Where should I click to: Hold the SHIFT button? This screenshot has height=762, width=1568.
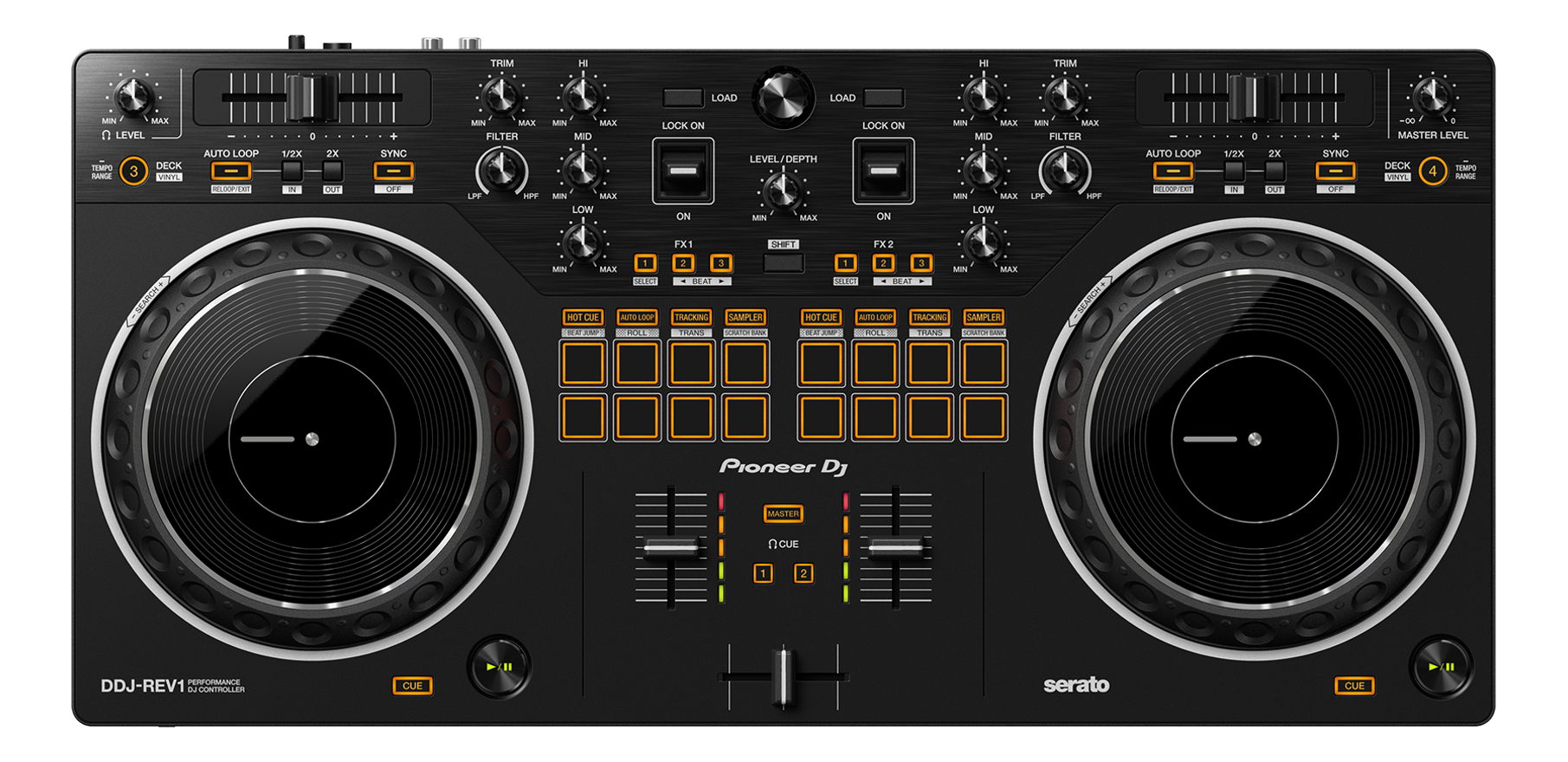tap(784, 263)
